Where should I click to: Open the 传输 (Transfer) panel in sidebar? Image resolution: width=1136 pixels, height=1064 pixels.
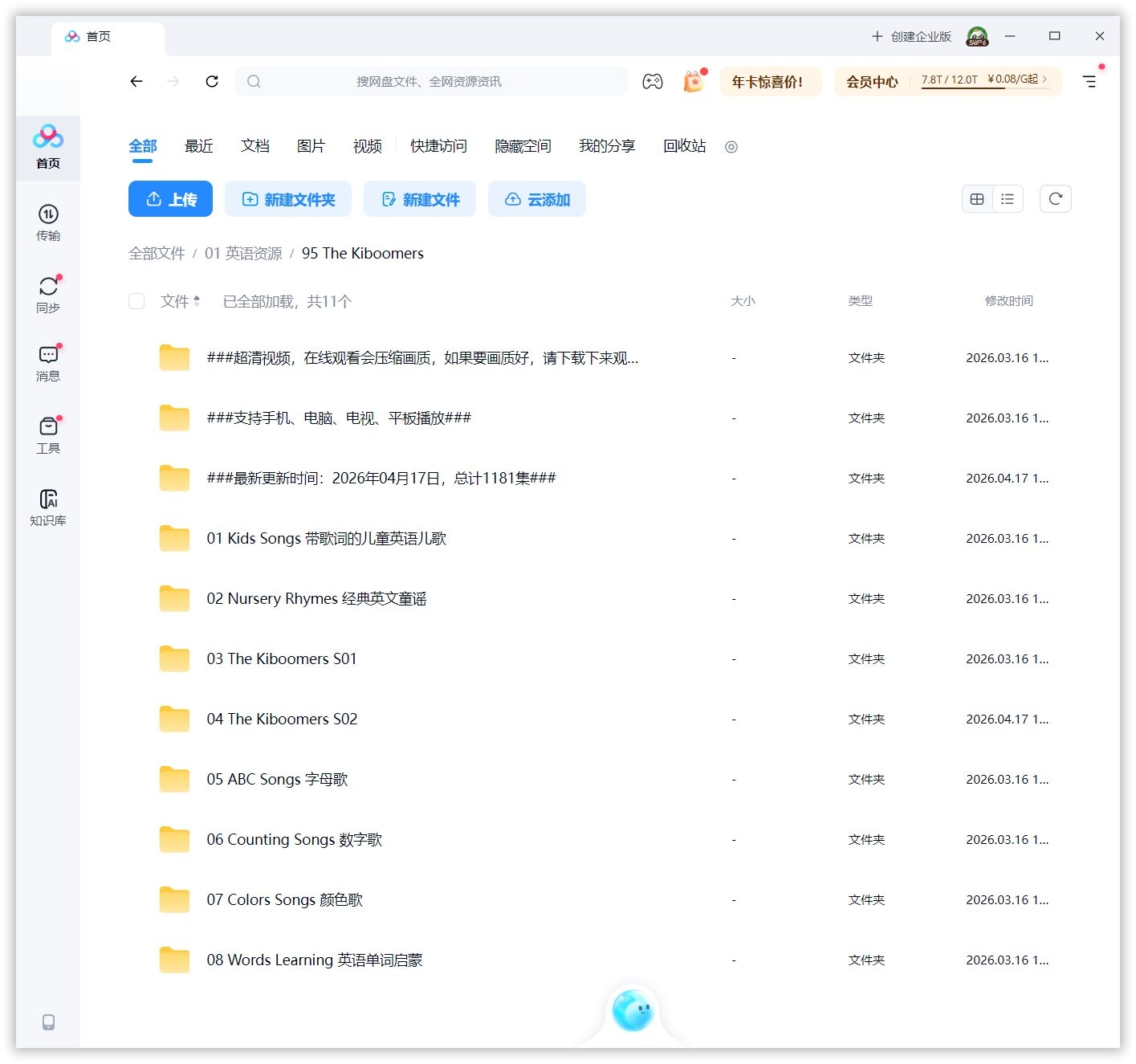[x=48, y=223]
